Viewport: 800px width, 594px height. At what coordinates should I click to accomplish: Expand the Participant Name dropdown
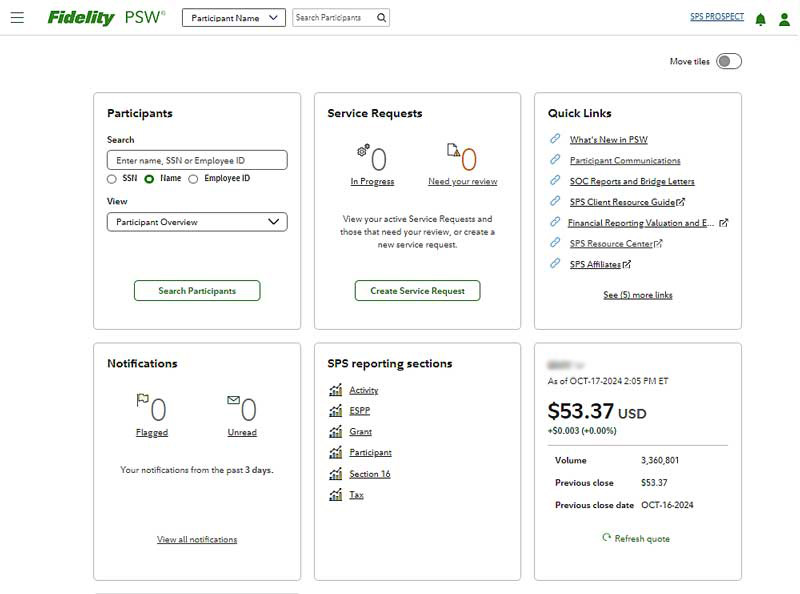pos(233,18)
